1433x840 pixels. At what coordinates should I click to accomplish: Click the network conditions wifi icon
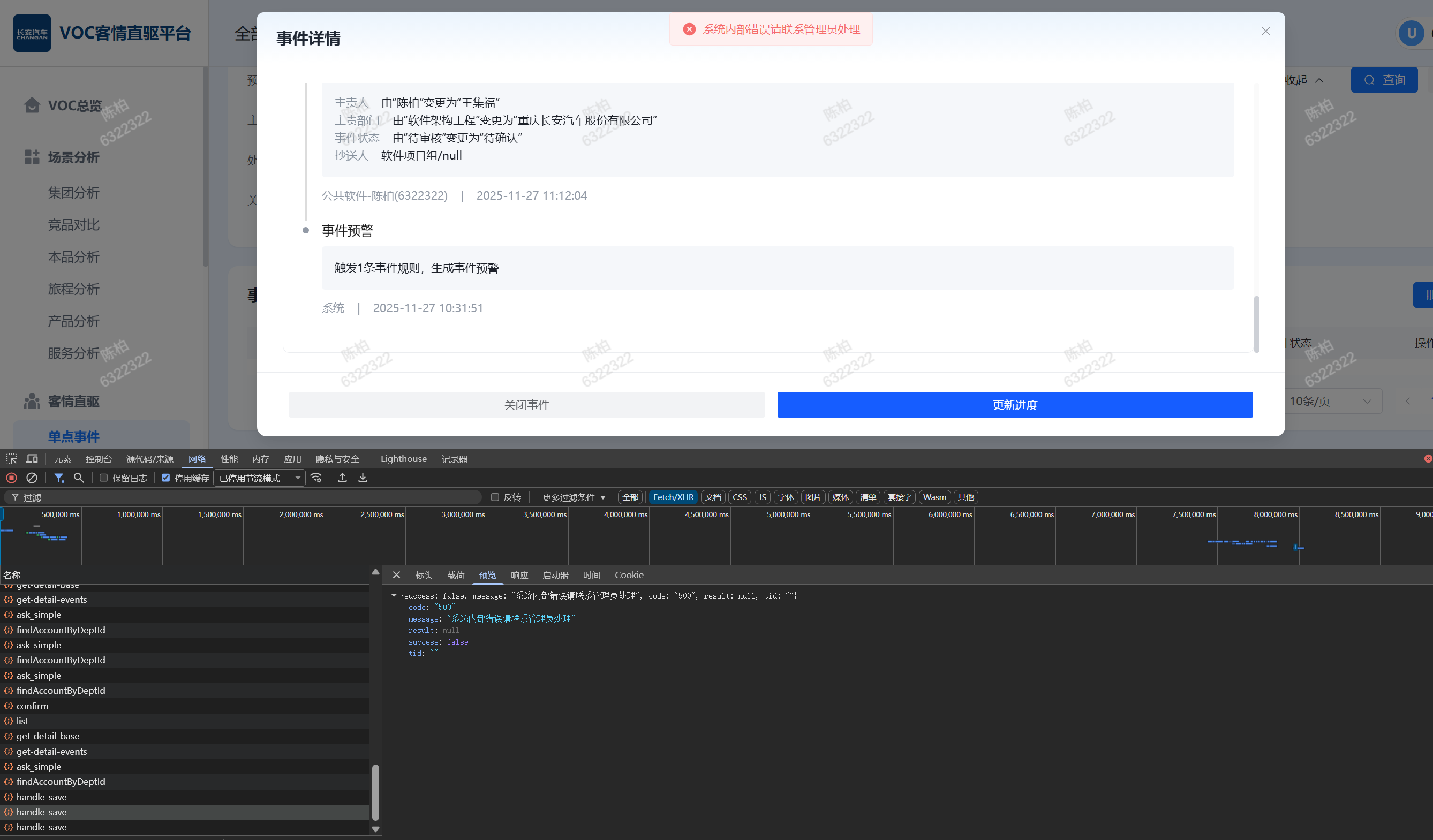316,478
